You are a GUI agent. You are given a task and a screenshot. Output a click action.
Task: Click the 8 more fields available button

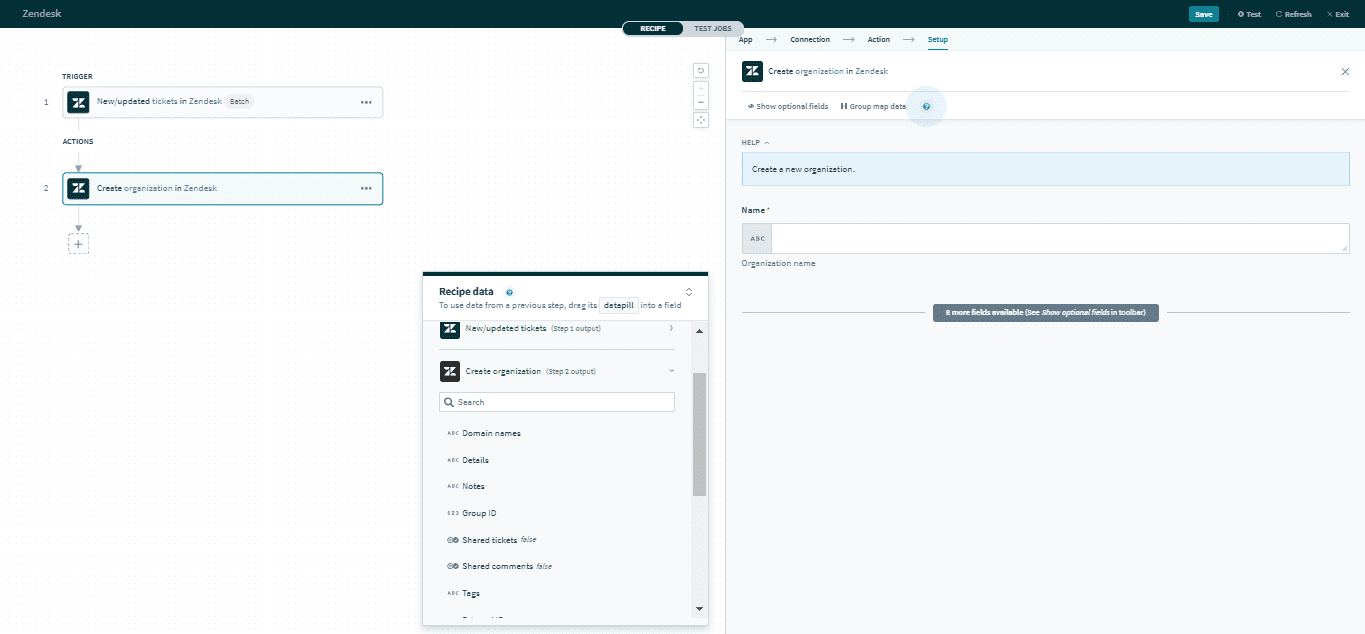point(1045,312)
